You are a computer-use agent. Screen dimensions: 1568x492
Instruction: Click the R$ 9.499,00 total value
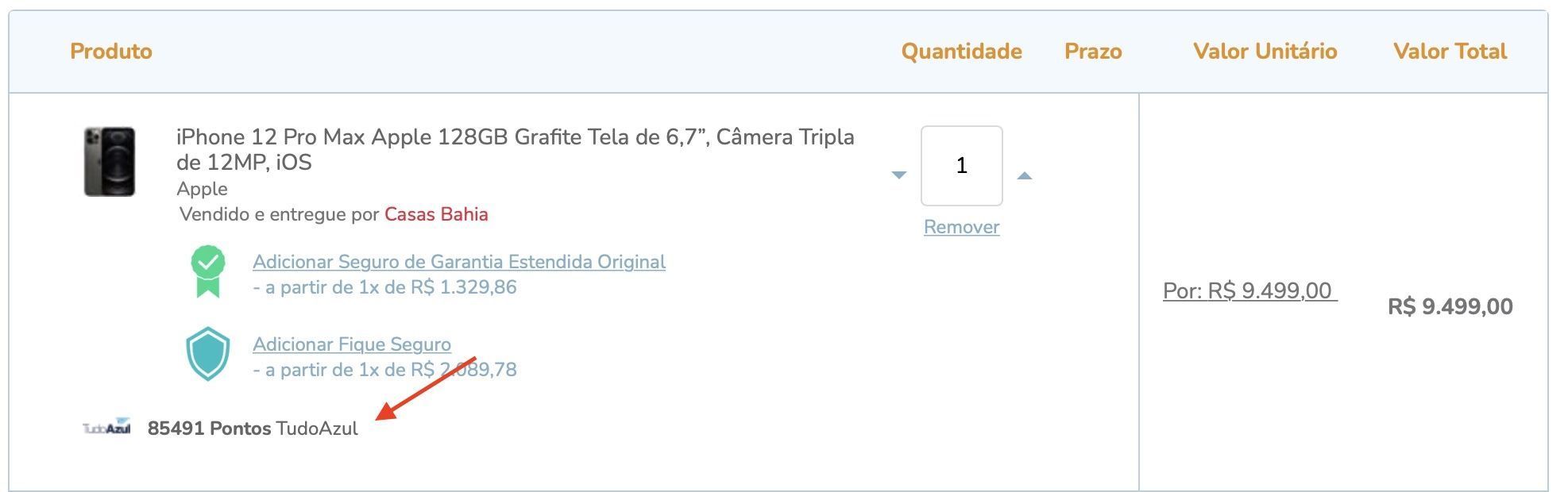click(1450, 306)
